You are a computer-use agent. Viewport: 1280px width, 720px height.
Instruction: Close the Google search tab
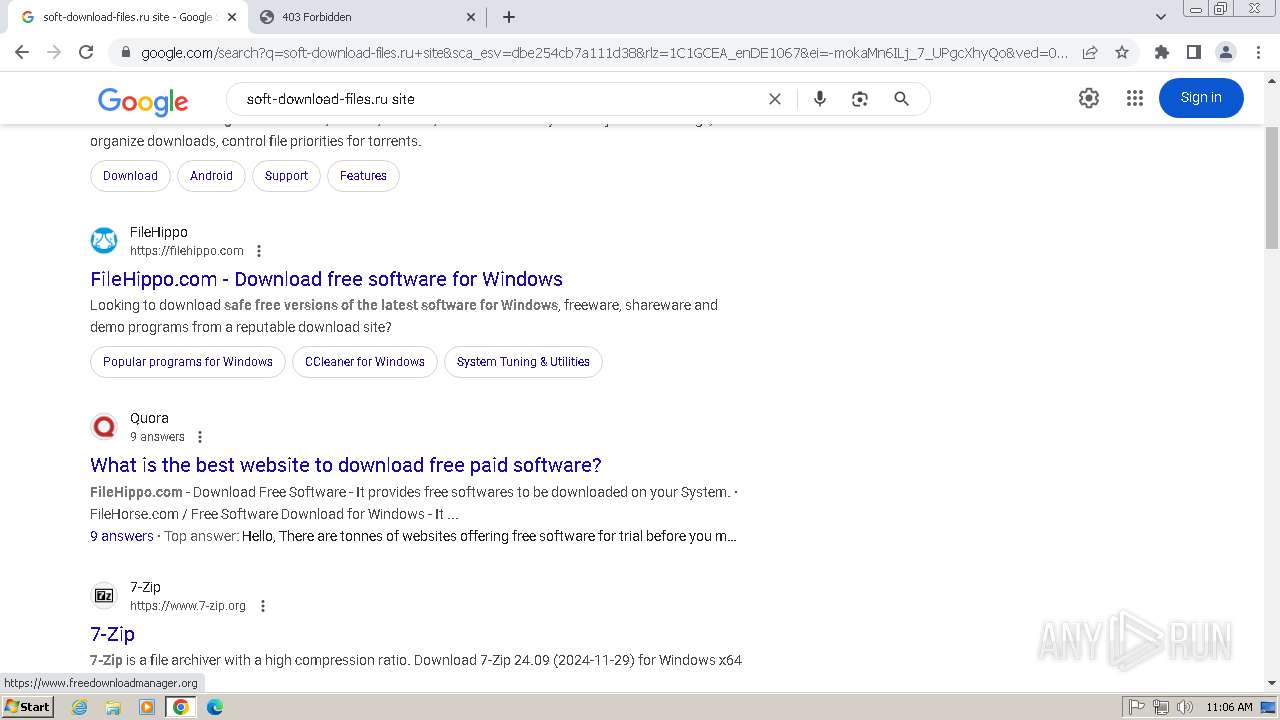(x=232, y=17)
